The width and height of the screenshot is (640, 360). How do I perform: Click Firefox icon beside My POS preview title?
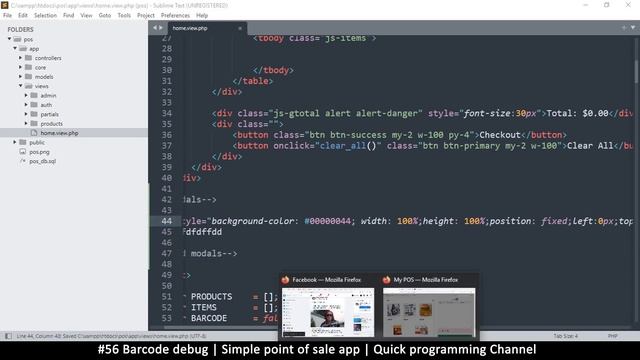386,280
